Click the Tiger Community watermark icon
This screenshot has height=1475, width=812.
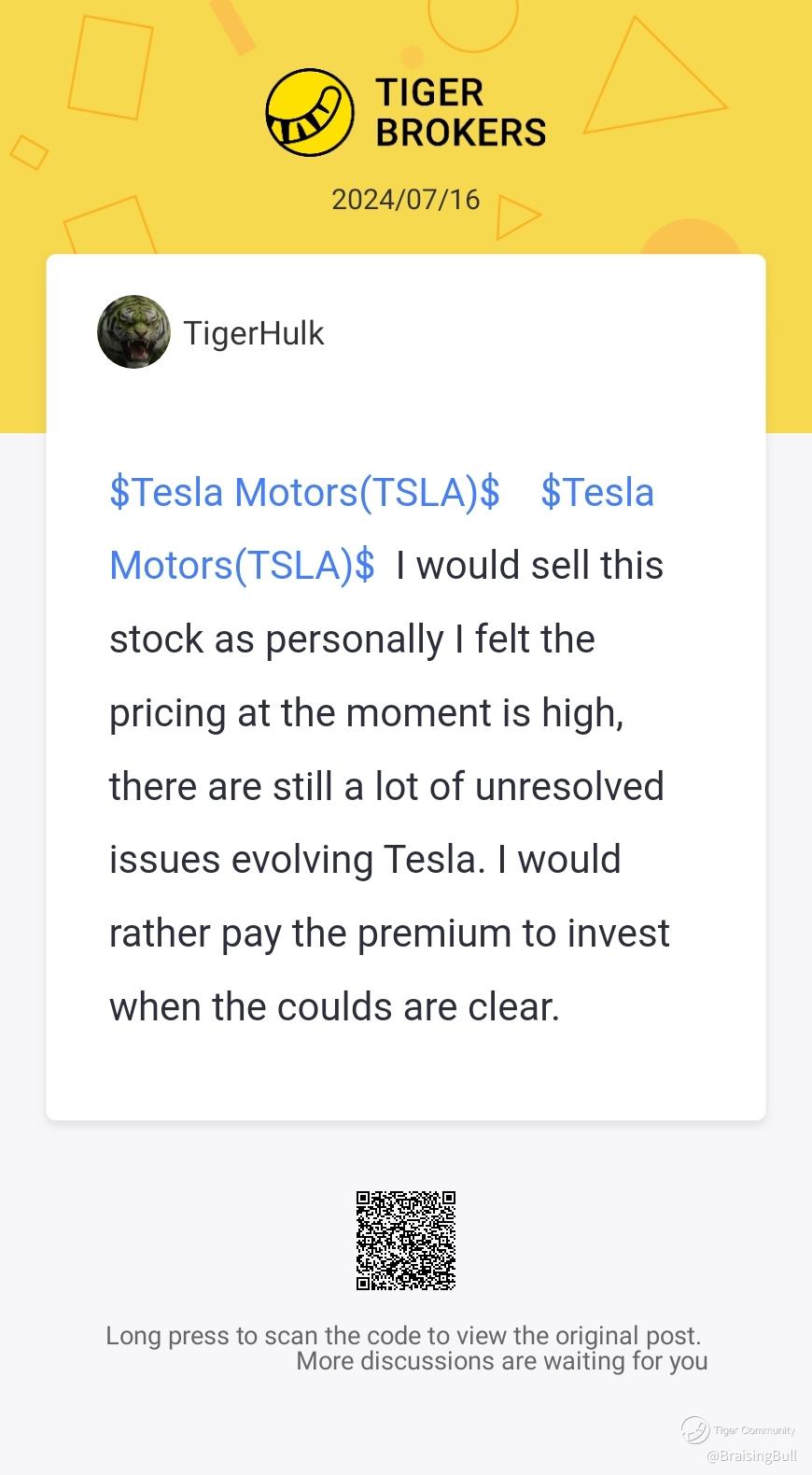click(694, 1429)
